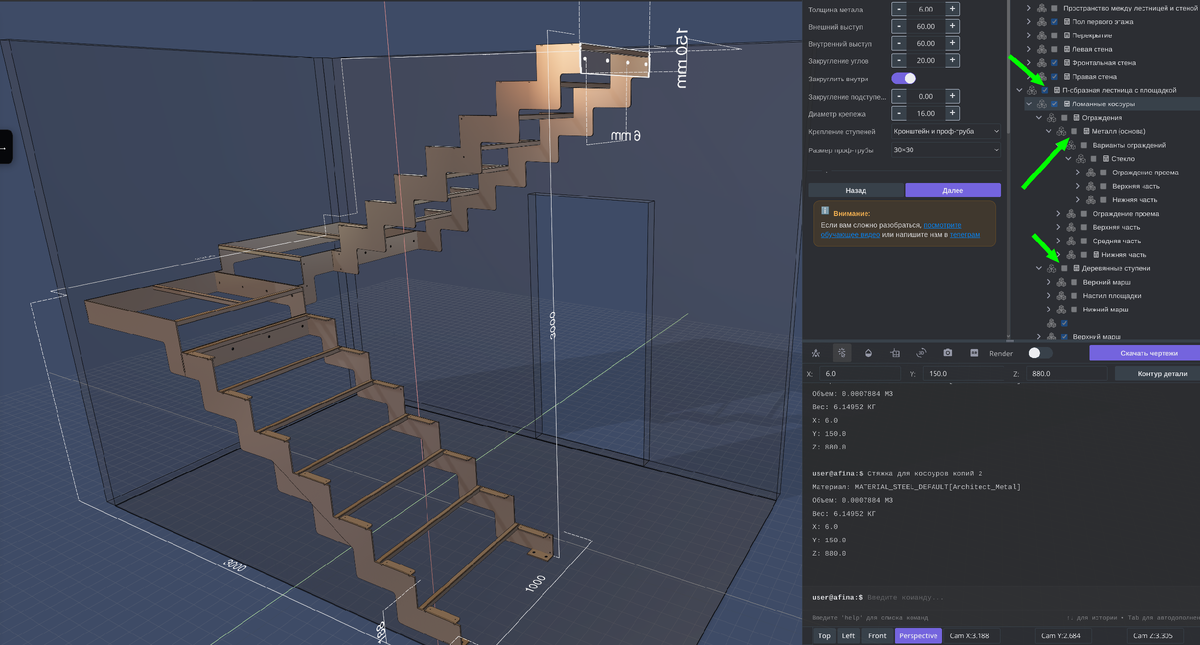This screenshot has width=1200, height=645.
Task: Click the calculator icon before Нижняя часть under Ограждения
Action: [1095, 255]
